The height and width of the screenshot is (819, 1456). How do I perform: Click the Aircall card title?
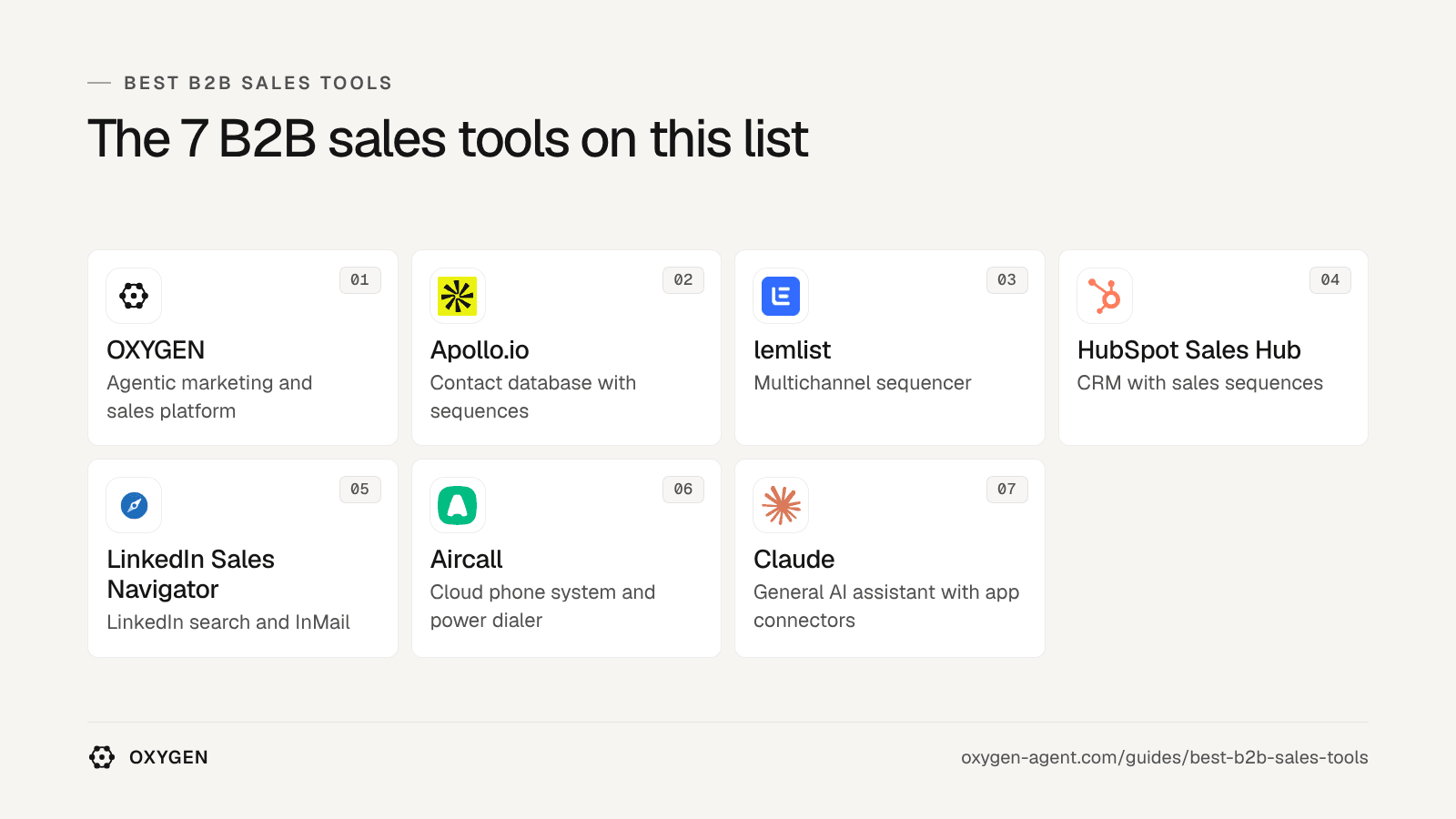[x=467, y=560]
